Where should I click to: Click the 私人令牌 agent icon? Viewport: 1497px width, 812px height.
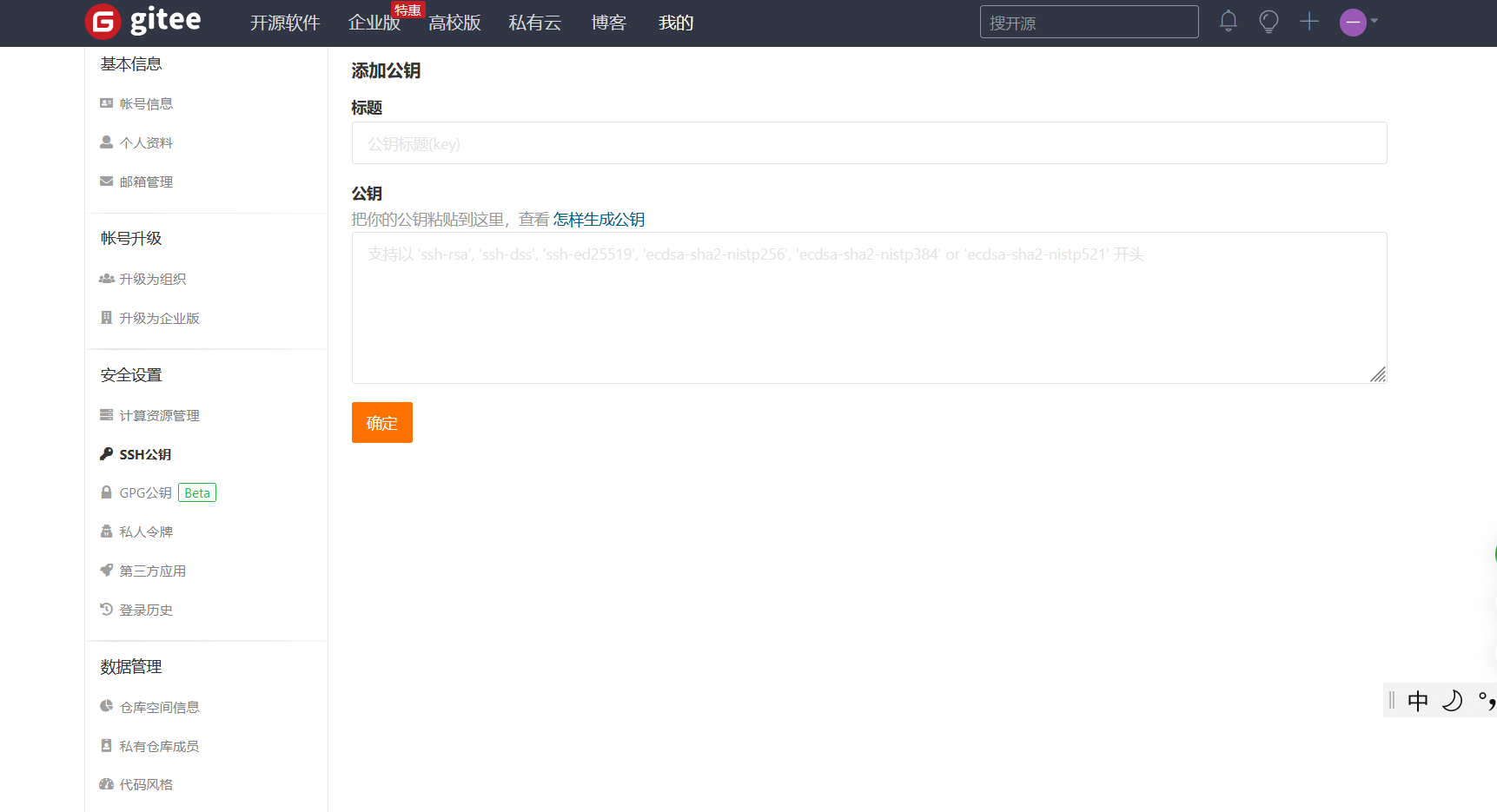107,531
